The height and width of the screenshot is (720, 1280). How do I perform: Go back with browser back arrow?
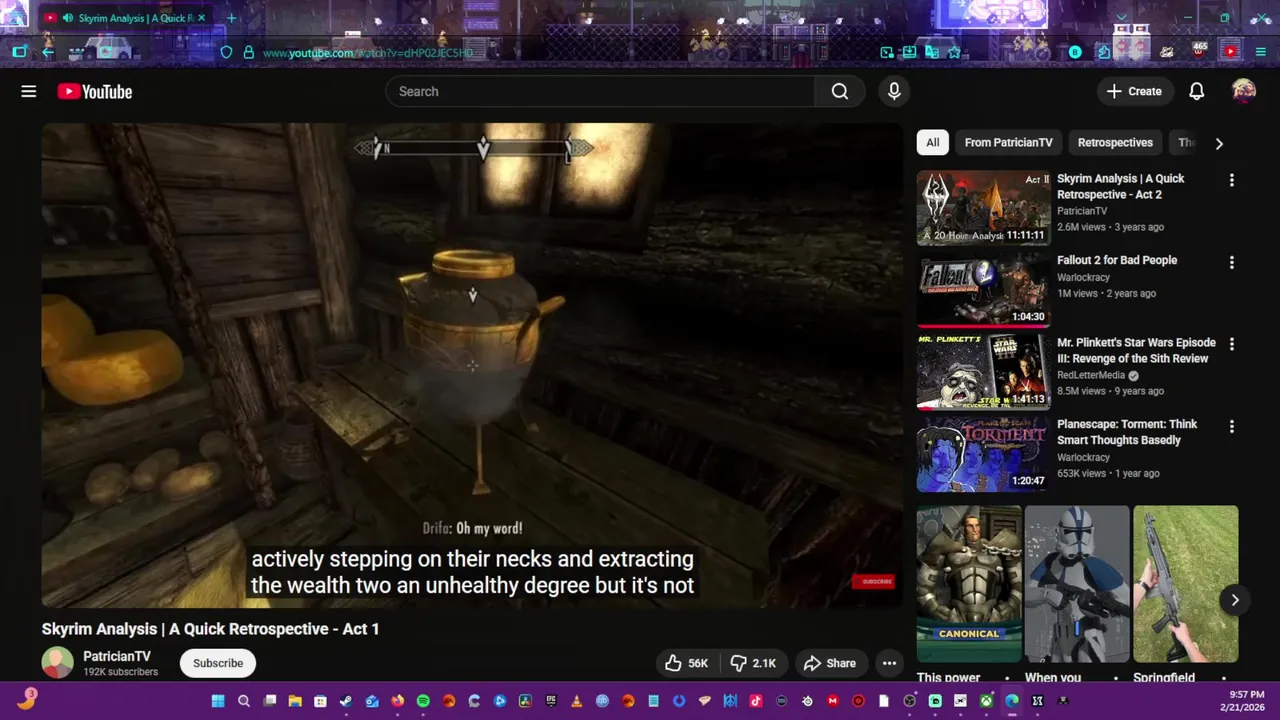(47, 52)
